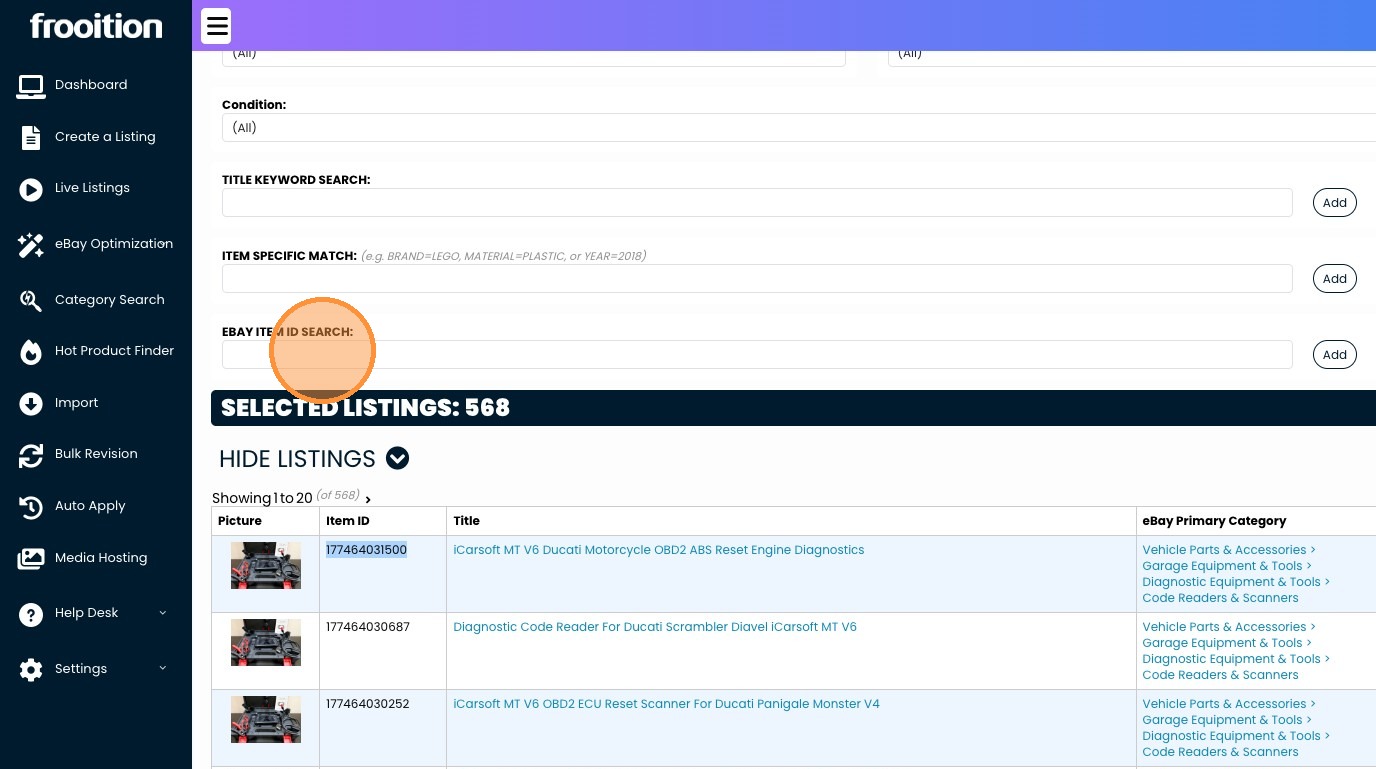The image size is (1376, 769).
Task: Open listing iCarsoft MT V6 OBD2 ECU Reset Scanner
Action: tap(666, 704)
